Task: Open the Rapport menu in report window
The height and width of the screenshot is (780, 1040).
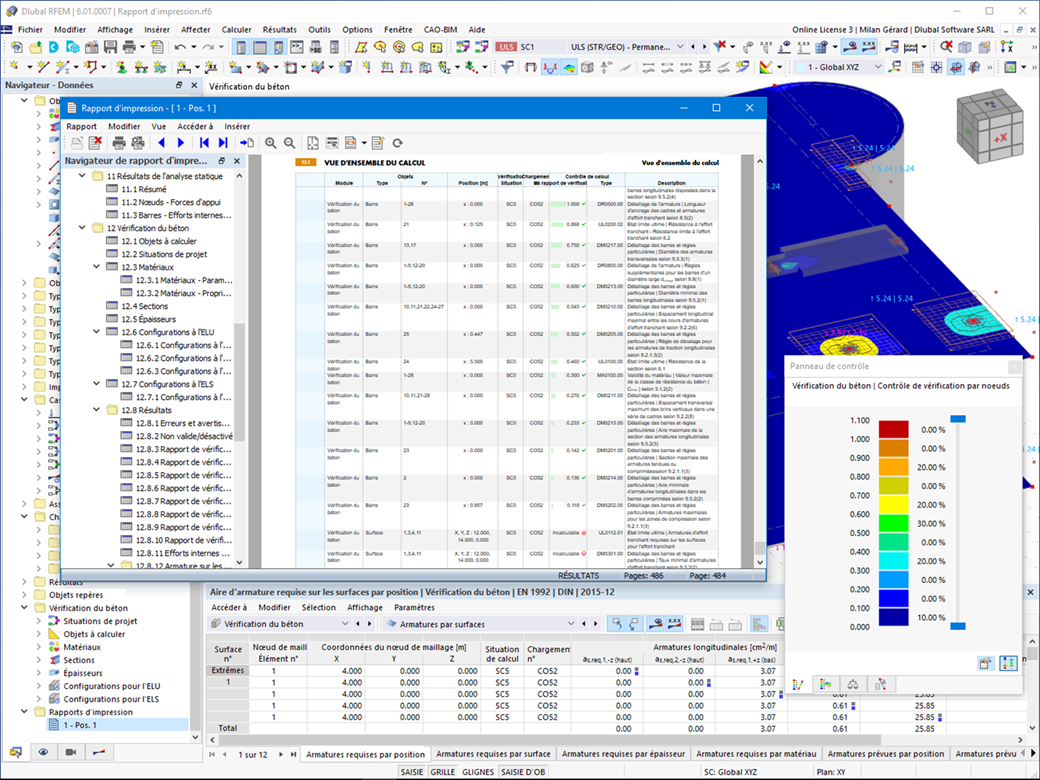Action: pos(81,127)
